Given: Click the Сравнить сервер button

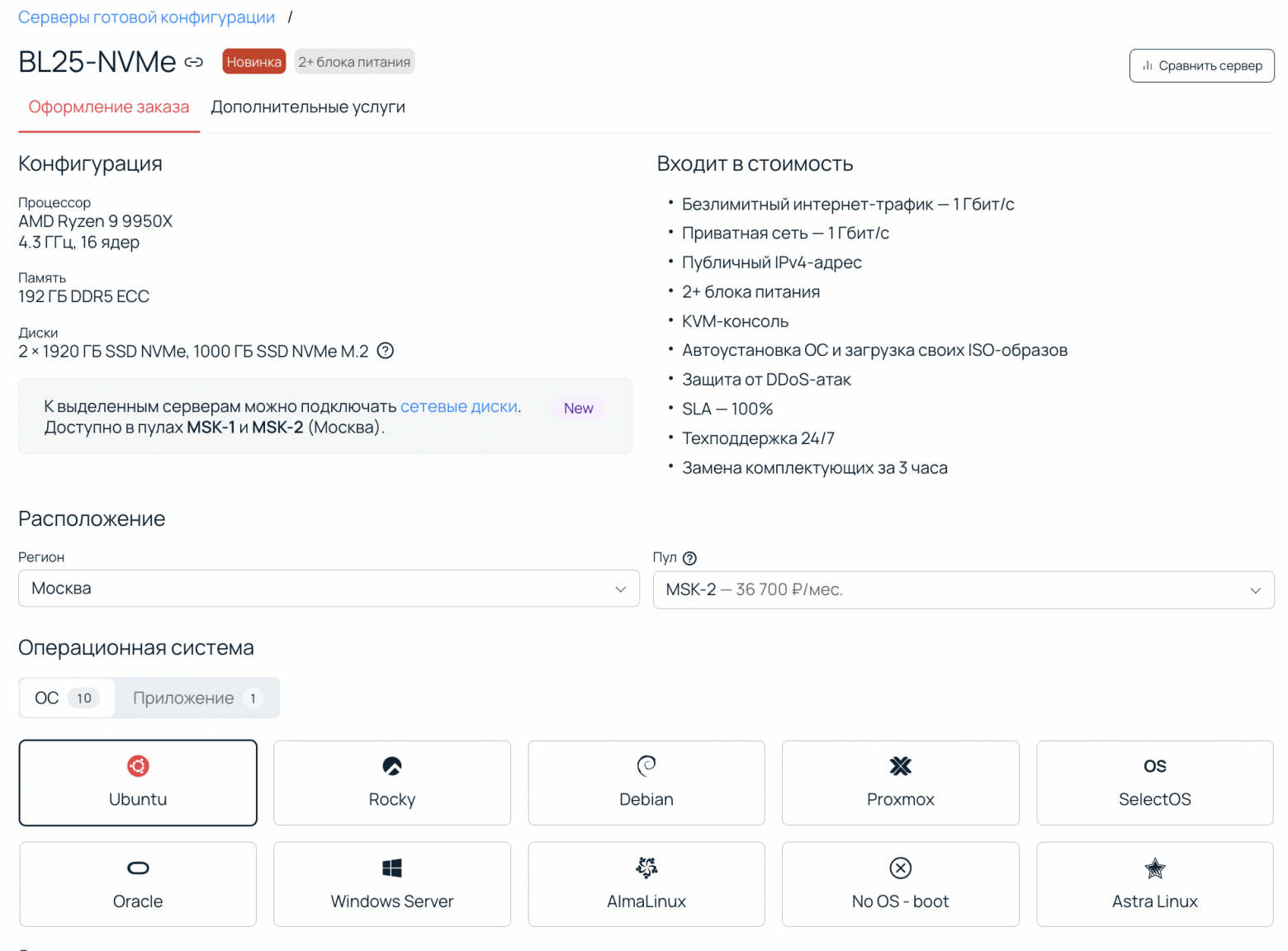Looking at the screenshot, I should click(1201, 66).
